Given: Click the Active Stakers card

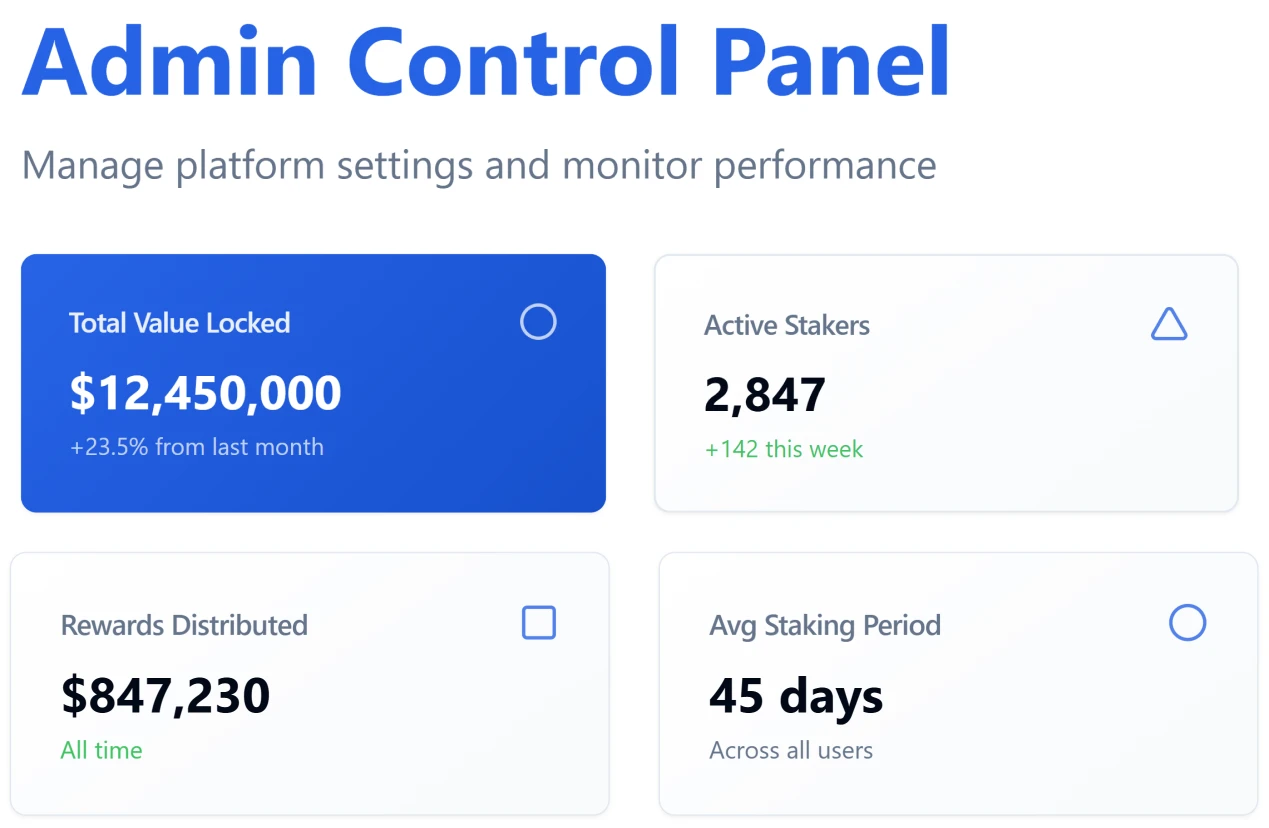Looking at the screenshot, I should [946, 383].
